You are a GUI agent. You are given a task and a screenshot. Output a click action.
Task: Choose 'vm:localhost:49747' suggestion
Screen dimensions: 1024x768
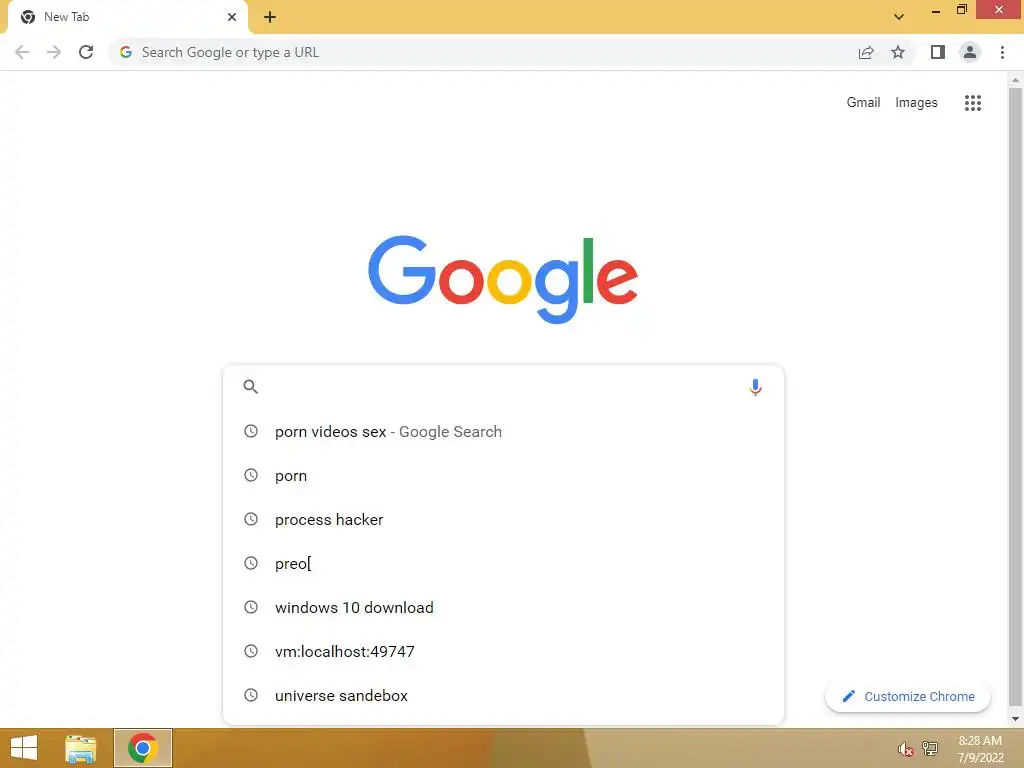pos(503,651)
